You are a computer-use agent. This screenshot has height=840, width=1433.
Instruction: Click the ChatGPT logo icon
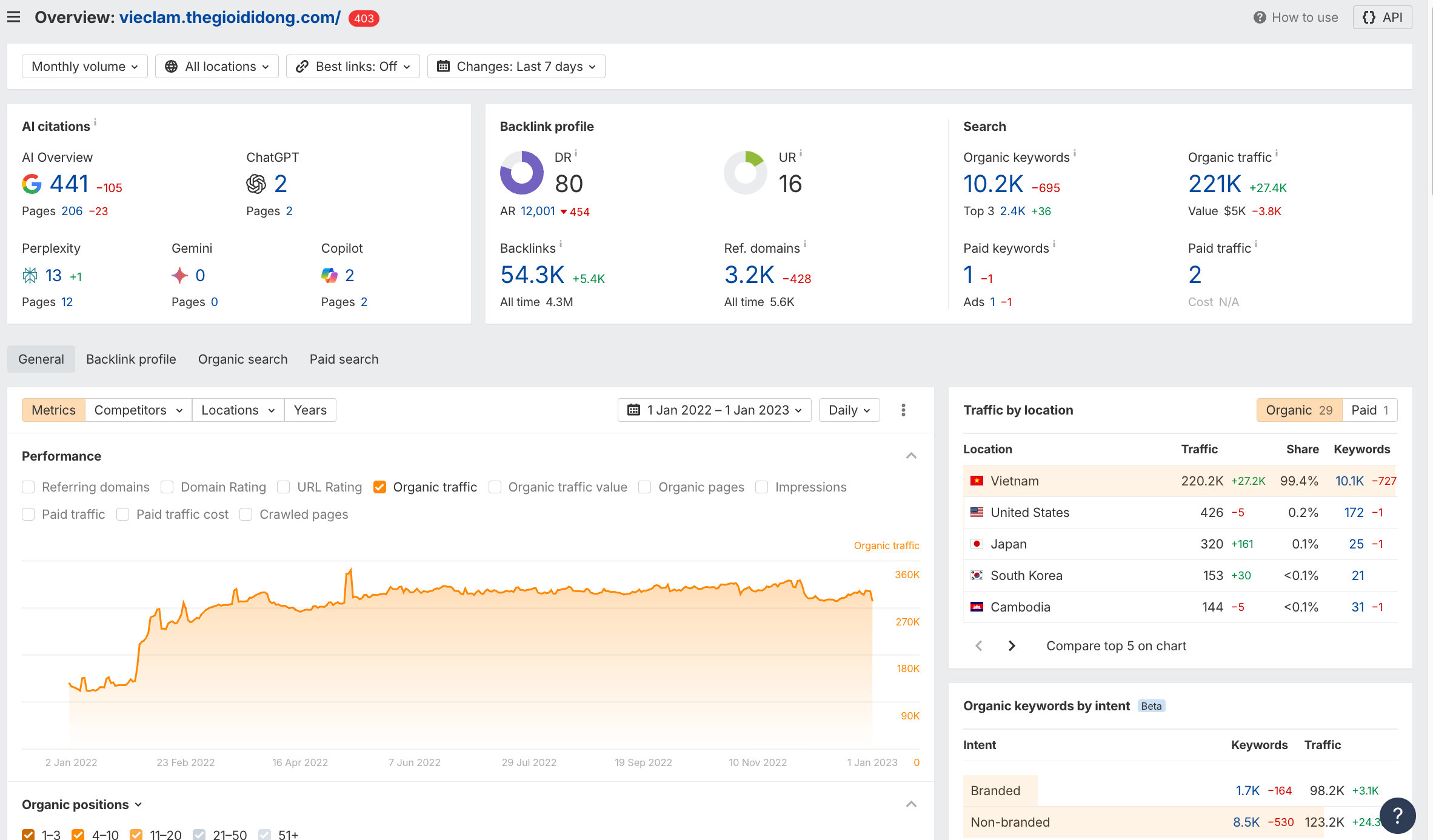(x=256, y=184)
